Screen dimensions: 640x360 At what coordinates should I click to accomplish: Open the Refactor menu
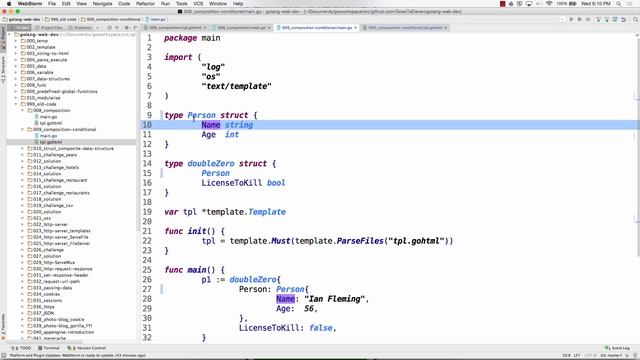145,4
